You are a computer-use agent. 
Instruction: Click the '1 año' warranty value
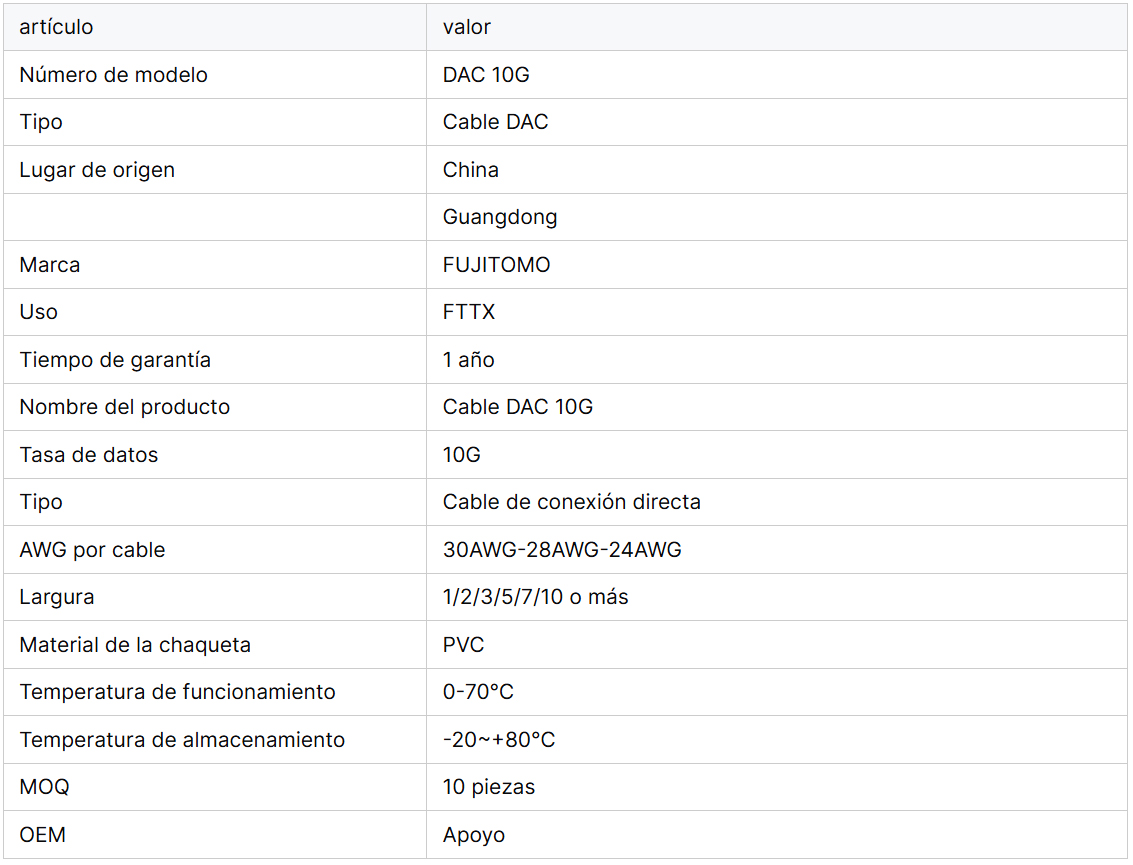click(x=468, y=360)
